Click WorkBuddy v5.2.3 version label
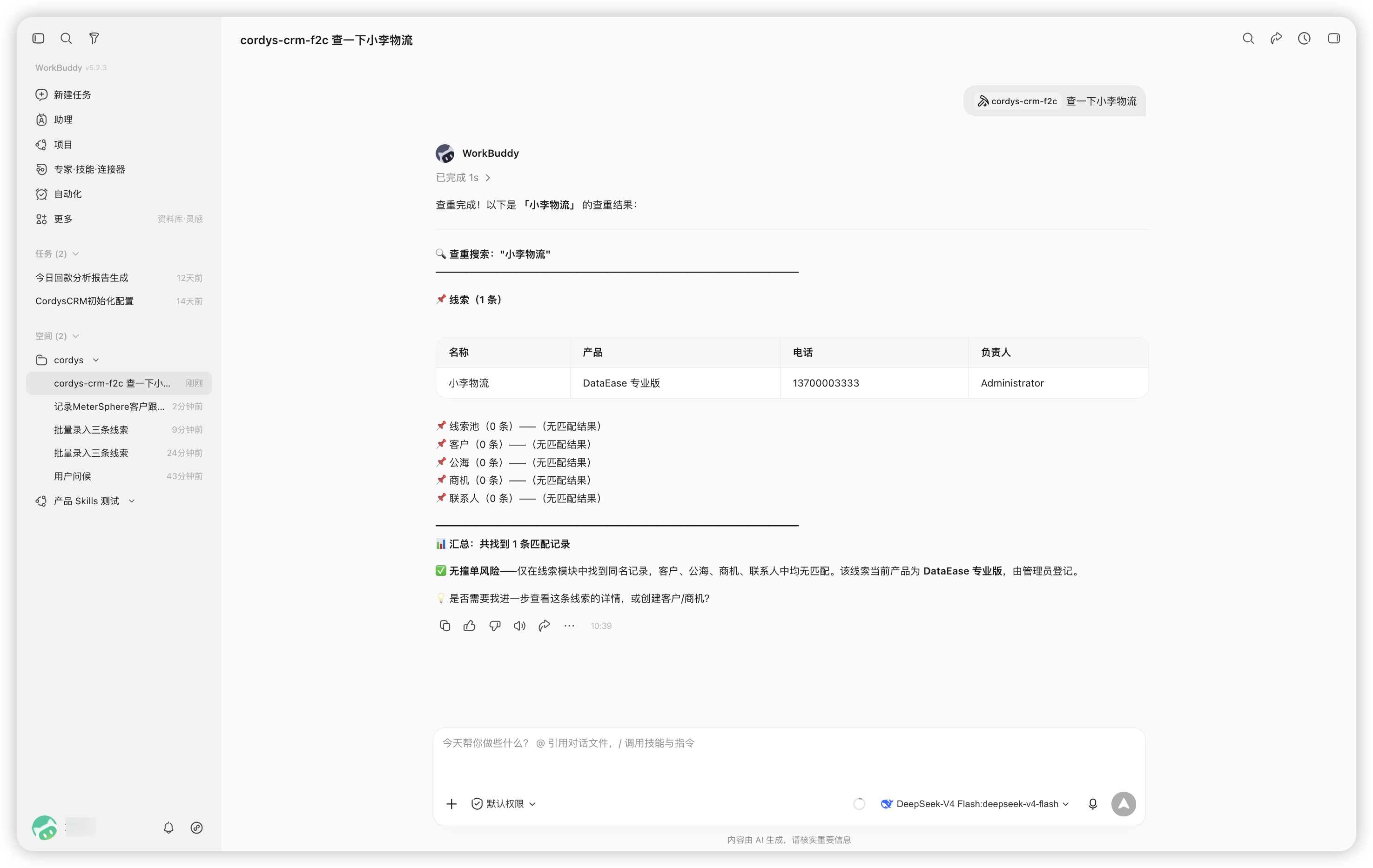 (x=71, y=67)
